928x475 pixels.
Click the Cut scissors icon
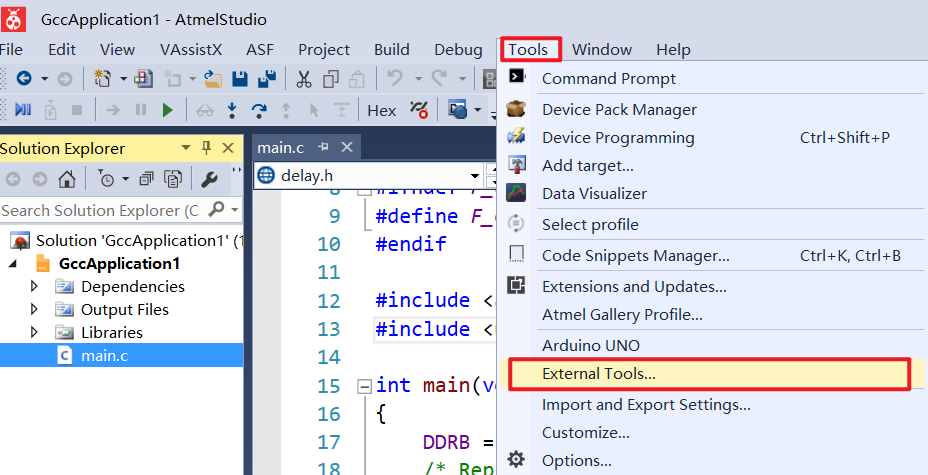click(304, 78)
